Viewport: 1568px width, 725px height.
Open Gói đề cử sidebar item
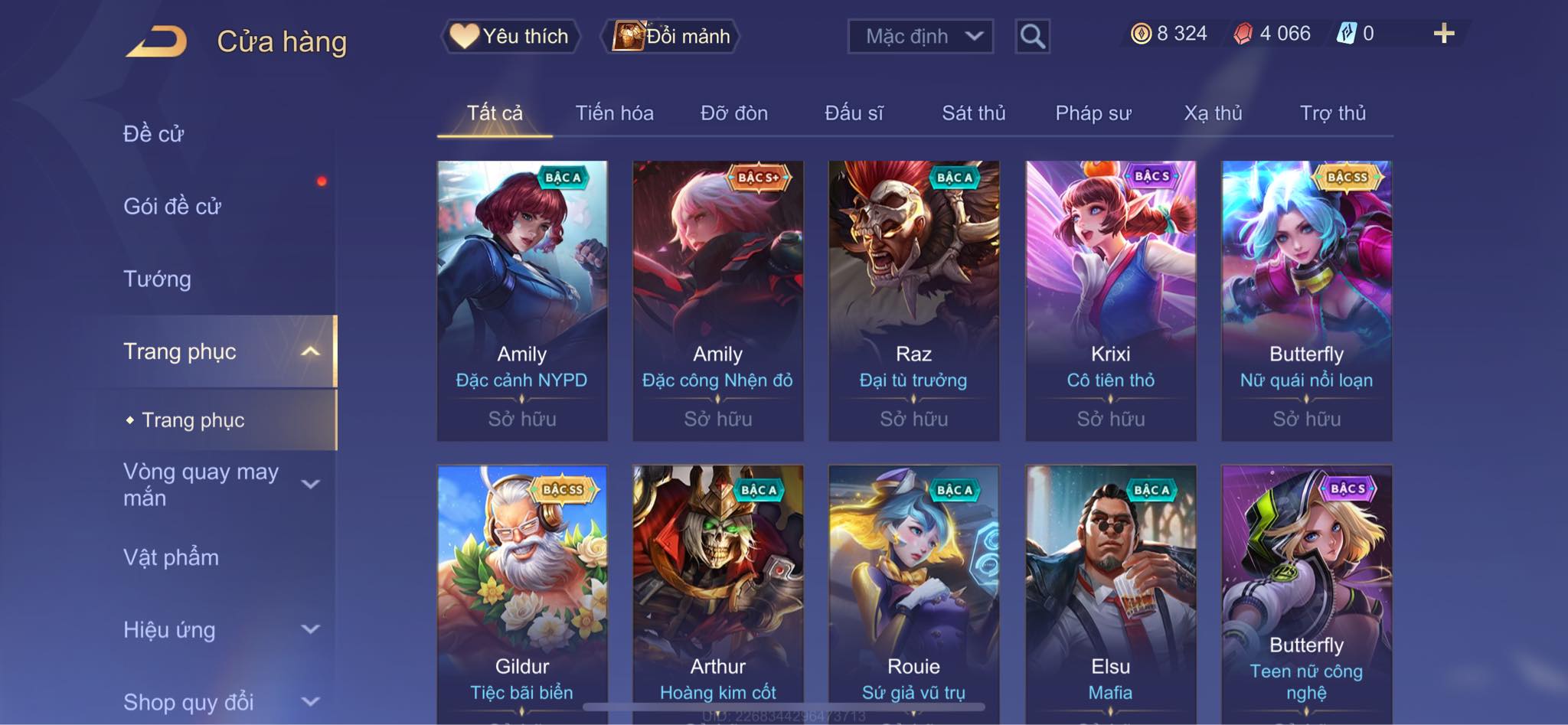(172, 206)
